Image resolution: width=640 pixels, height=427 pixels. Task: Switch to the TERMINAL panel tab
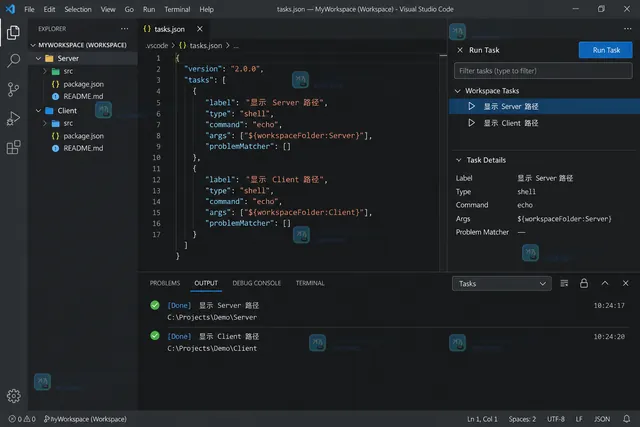(x=310, y=283)
